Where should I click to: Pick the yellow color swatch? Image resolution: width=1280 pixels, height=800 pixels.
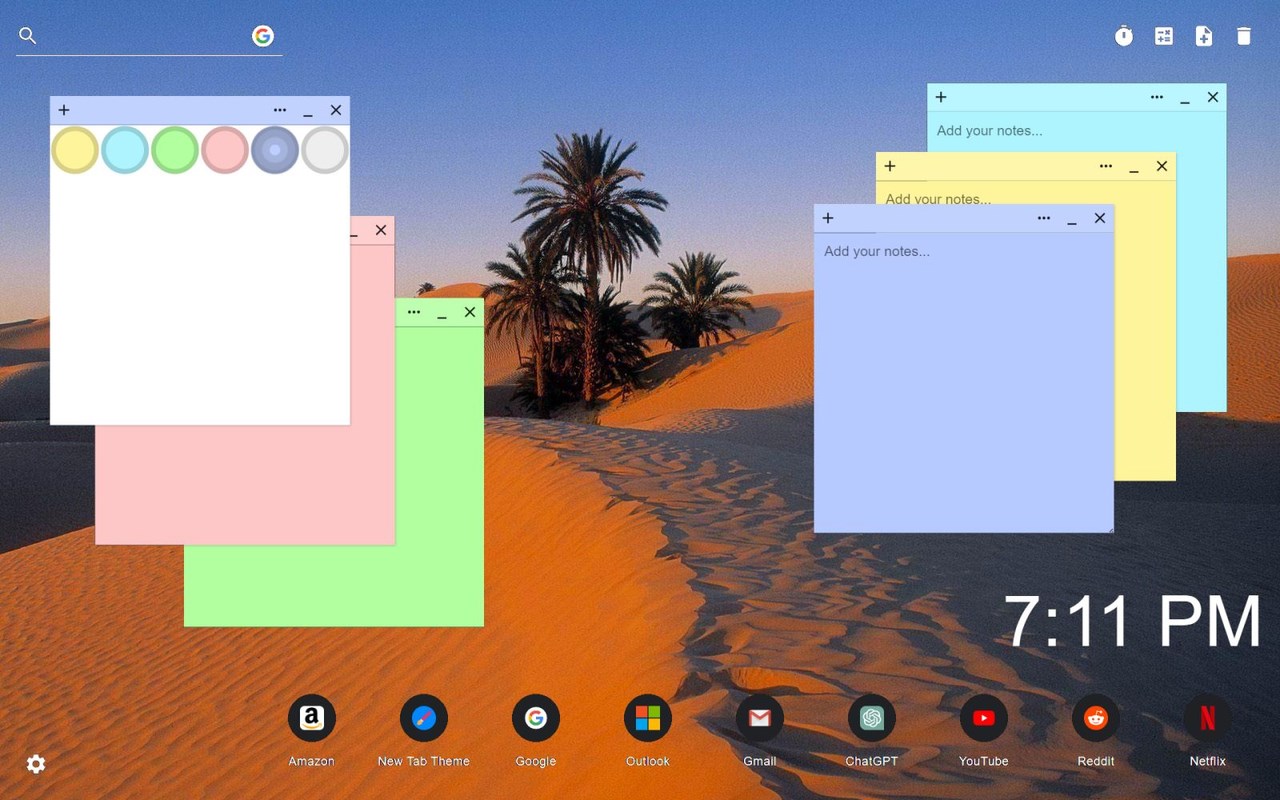tap(75, 150)
